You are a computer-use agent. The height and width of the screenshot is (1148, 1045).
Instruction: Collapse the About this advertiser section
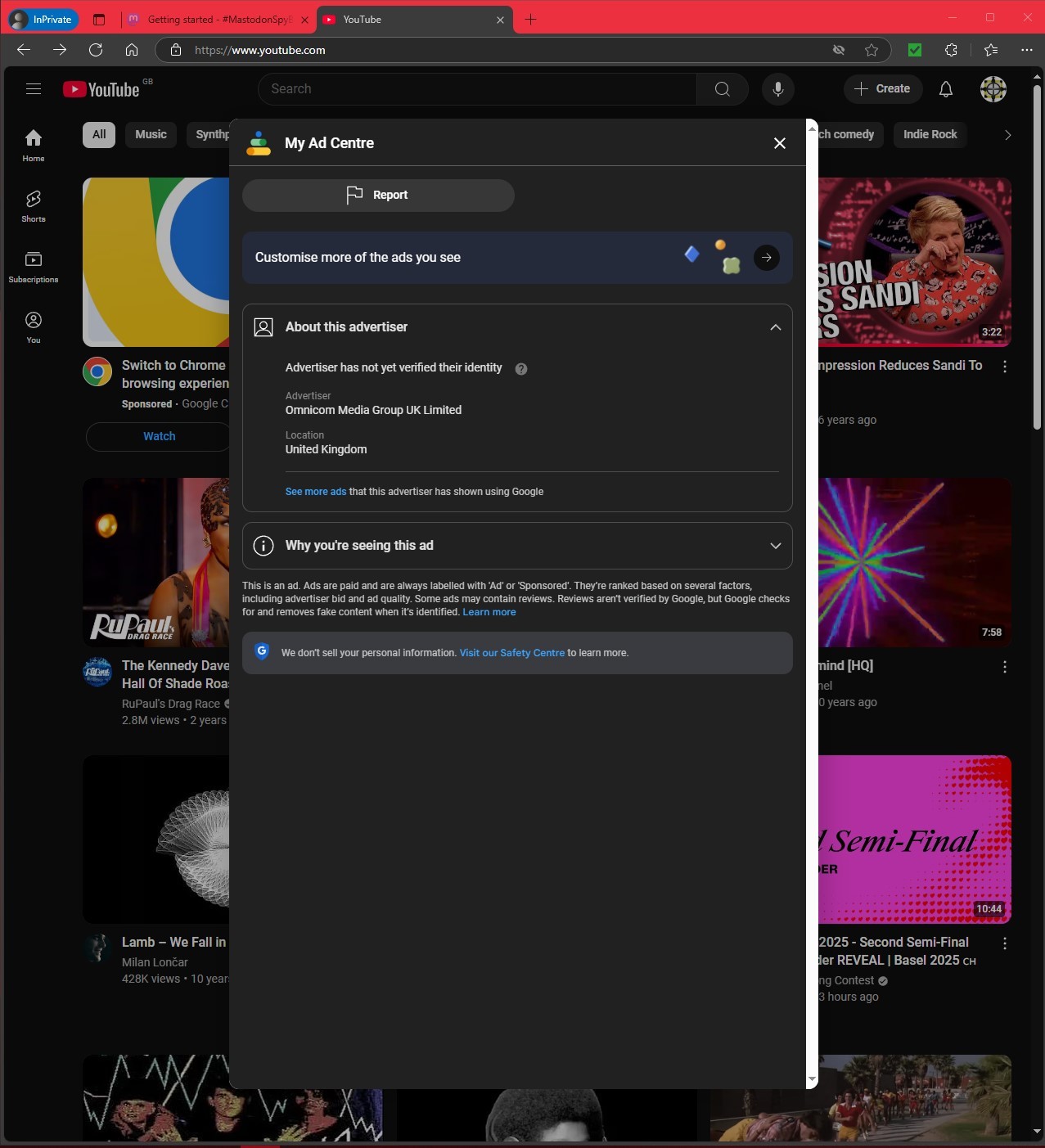[776, 327]
